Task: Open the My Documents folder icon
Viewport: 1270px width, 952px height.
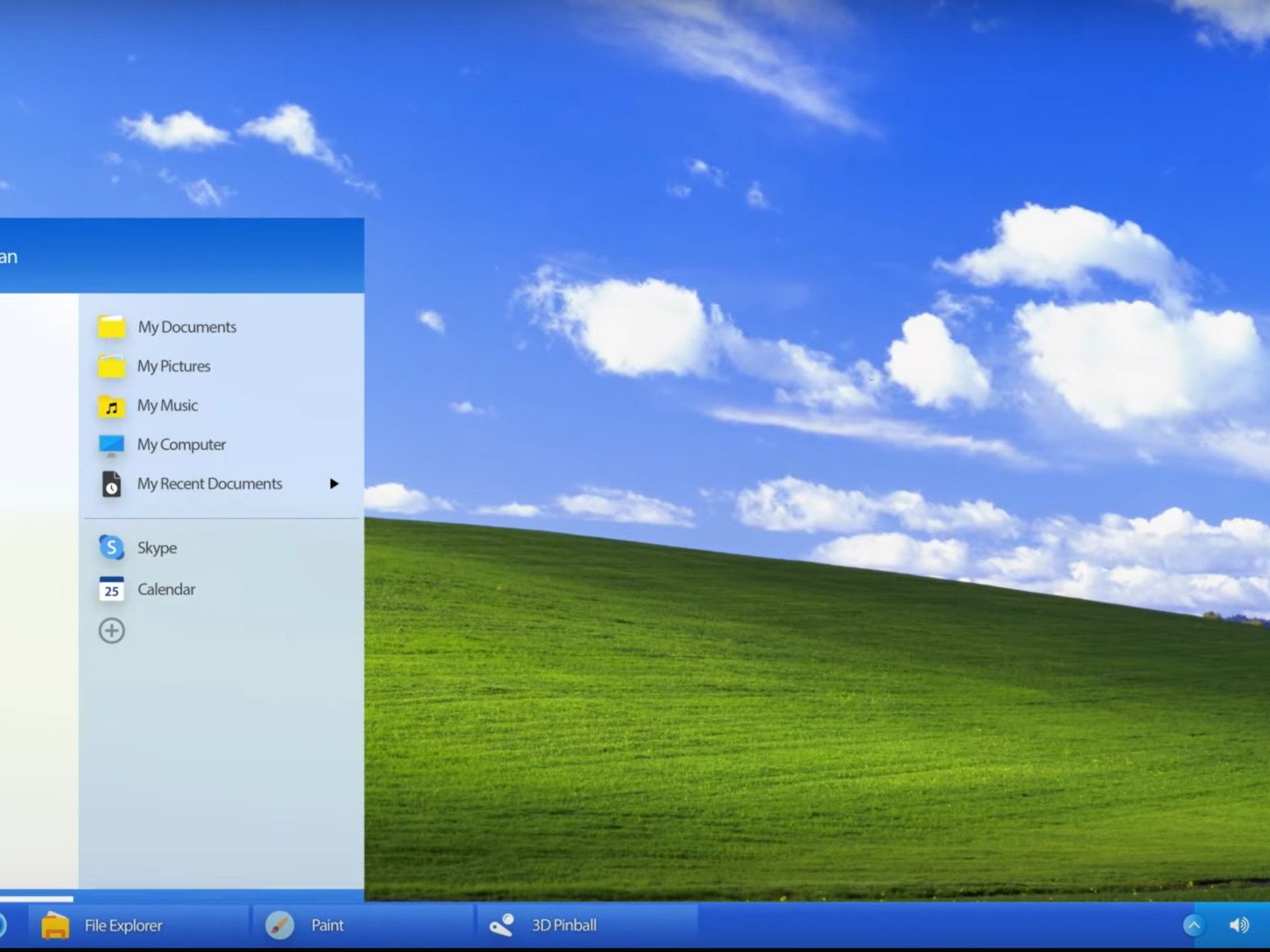Action: pos(111,327)
